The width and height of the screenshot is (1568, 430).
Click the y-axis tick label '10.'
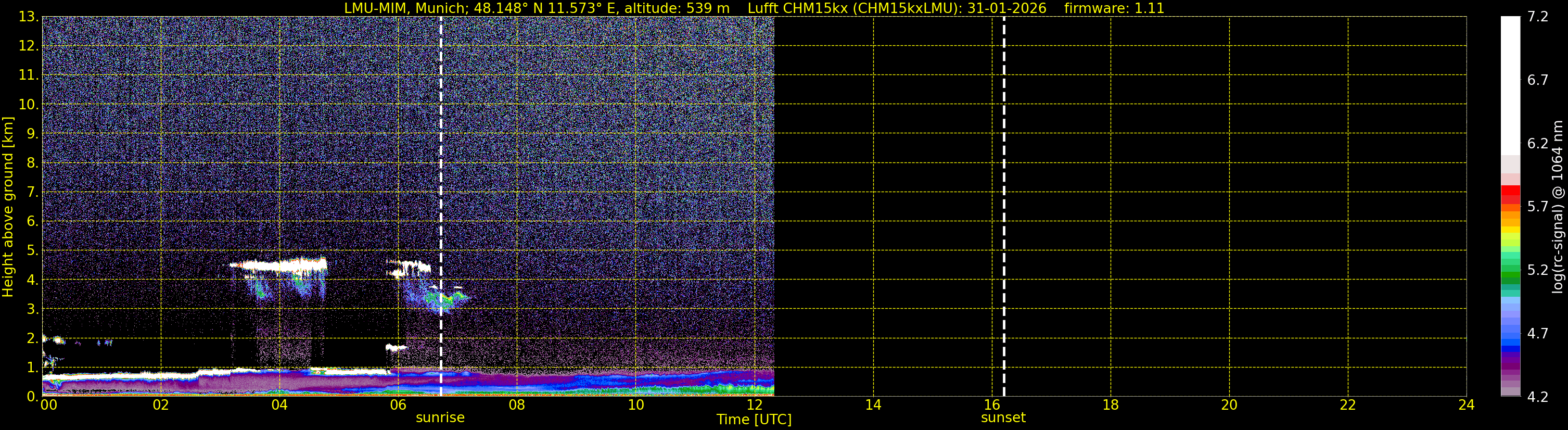[29, 104]
